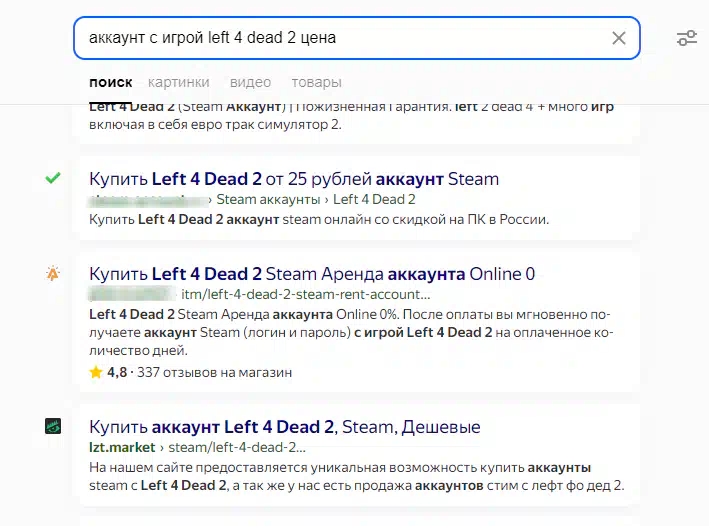
Task: Click snippet text 'включая в себя евро трак симулятор 2'
Action: pyautogui.click(x=215, y=124)
